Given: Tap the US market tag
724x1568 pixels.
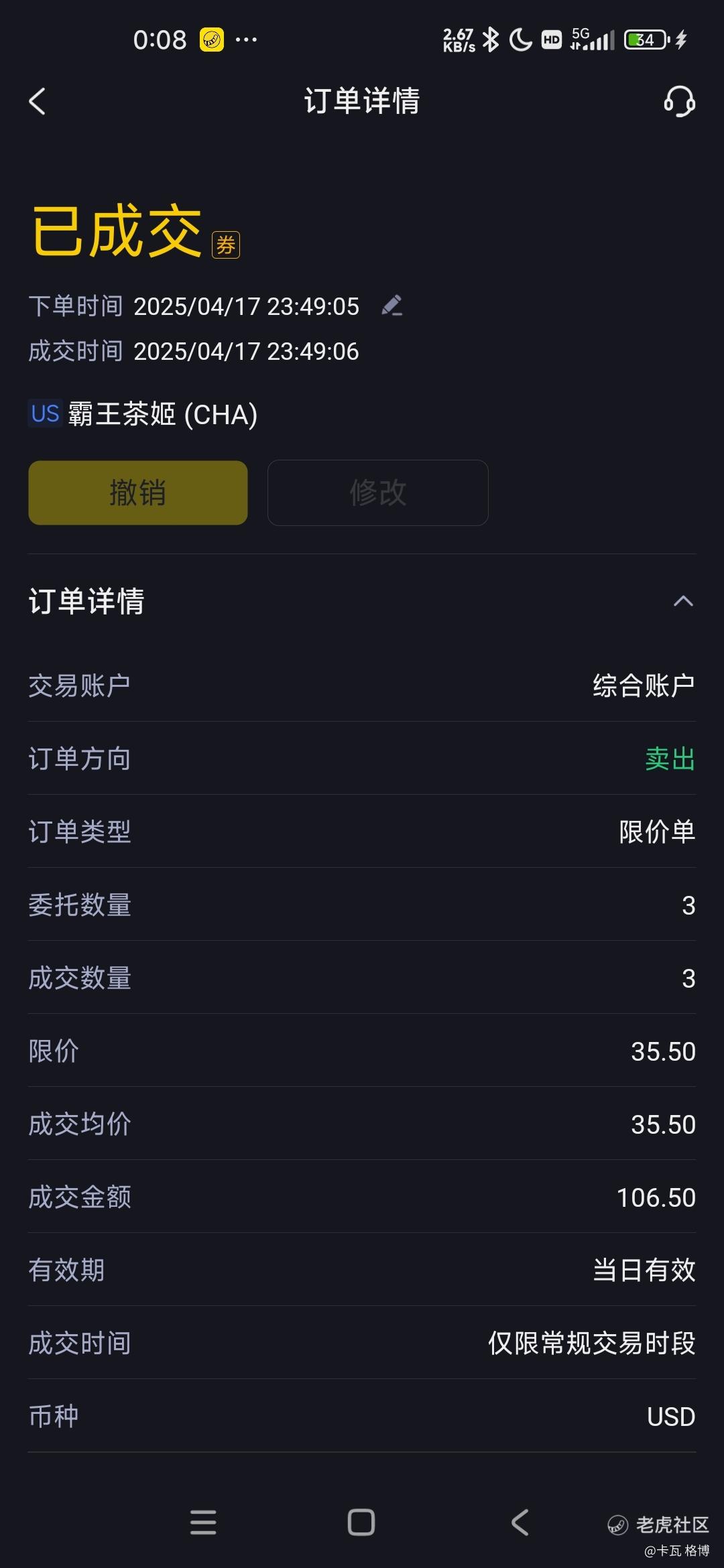Looking at the screenshot, I should coord(45,413).
